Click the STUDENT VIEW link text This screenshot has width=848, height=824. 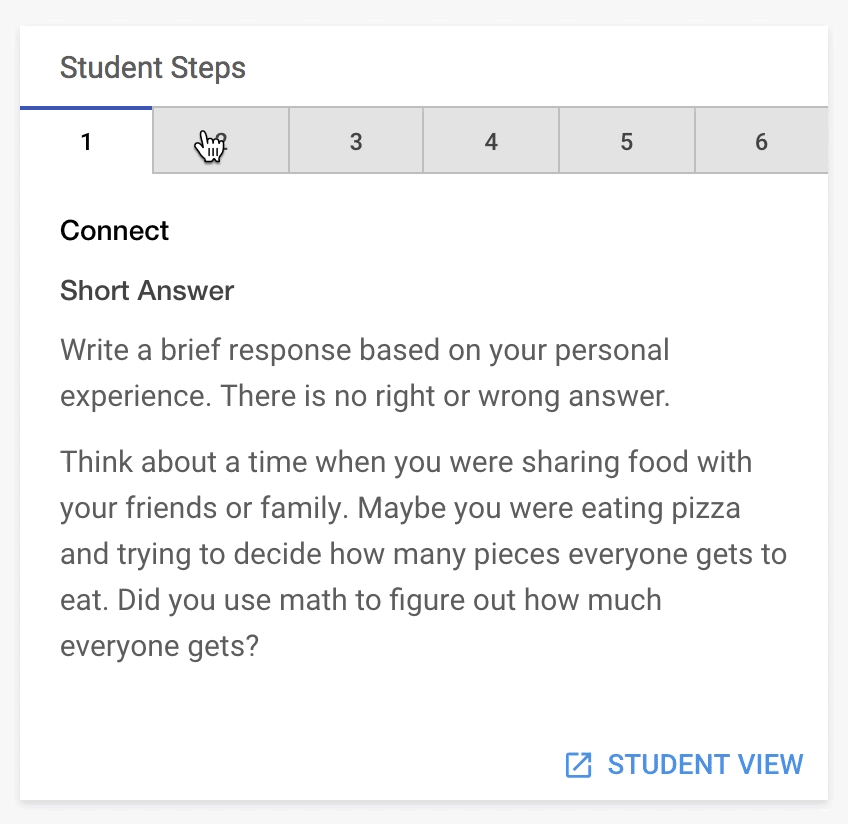[x=705, y=765]
